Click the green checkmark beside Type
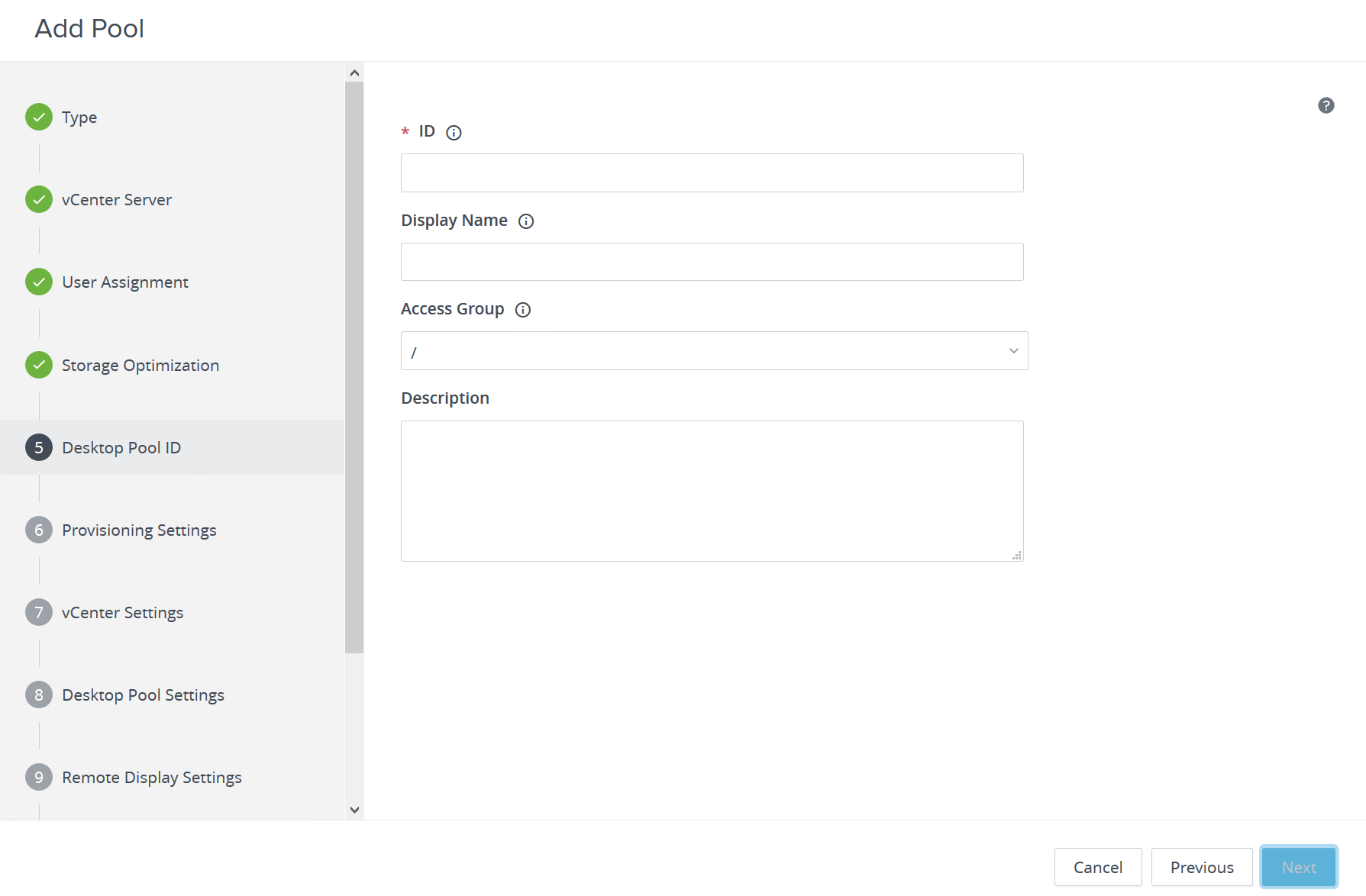The image size is (1366, 896). coord(38,117)
